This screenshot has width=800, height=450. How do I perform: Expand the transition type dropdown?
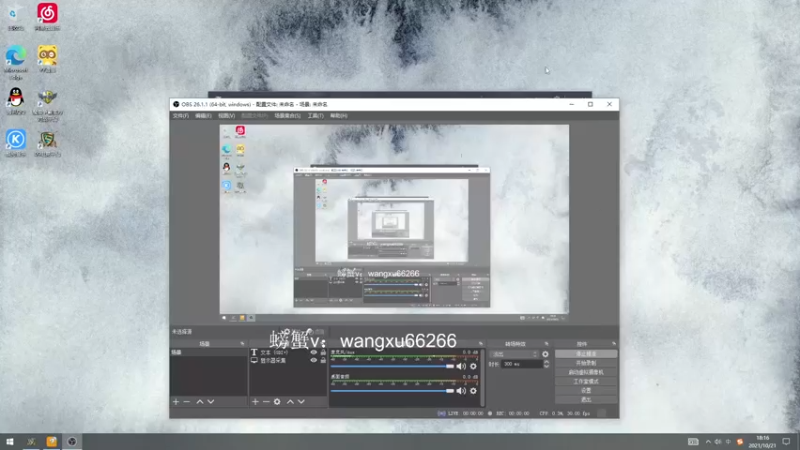click(x=514, y=354)
